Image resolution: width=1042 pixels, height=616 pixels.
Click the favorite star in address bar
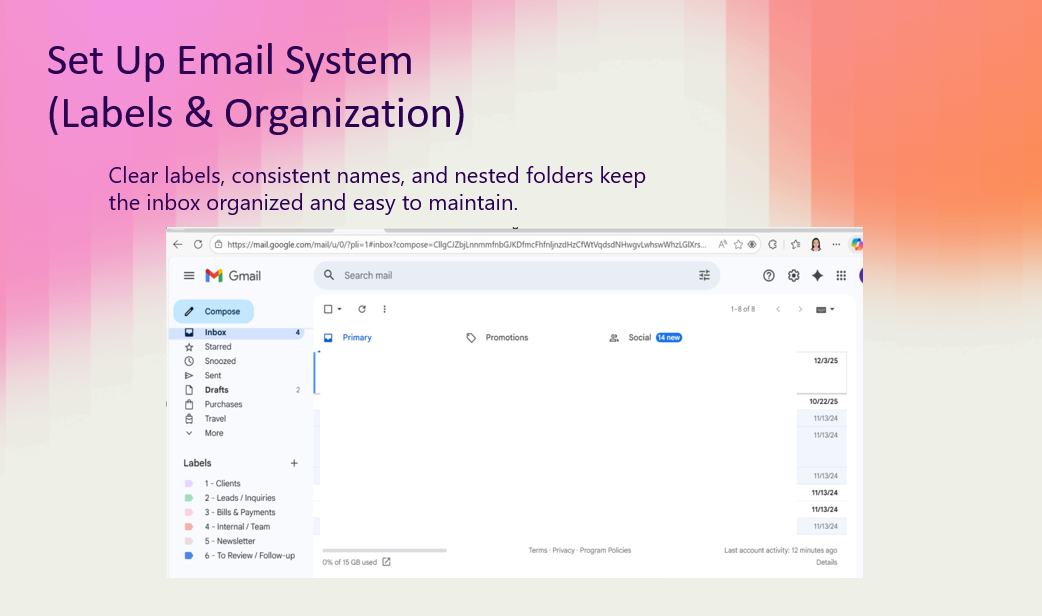pos(738,245)
